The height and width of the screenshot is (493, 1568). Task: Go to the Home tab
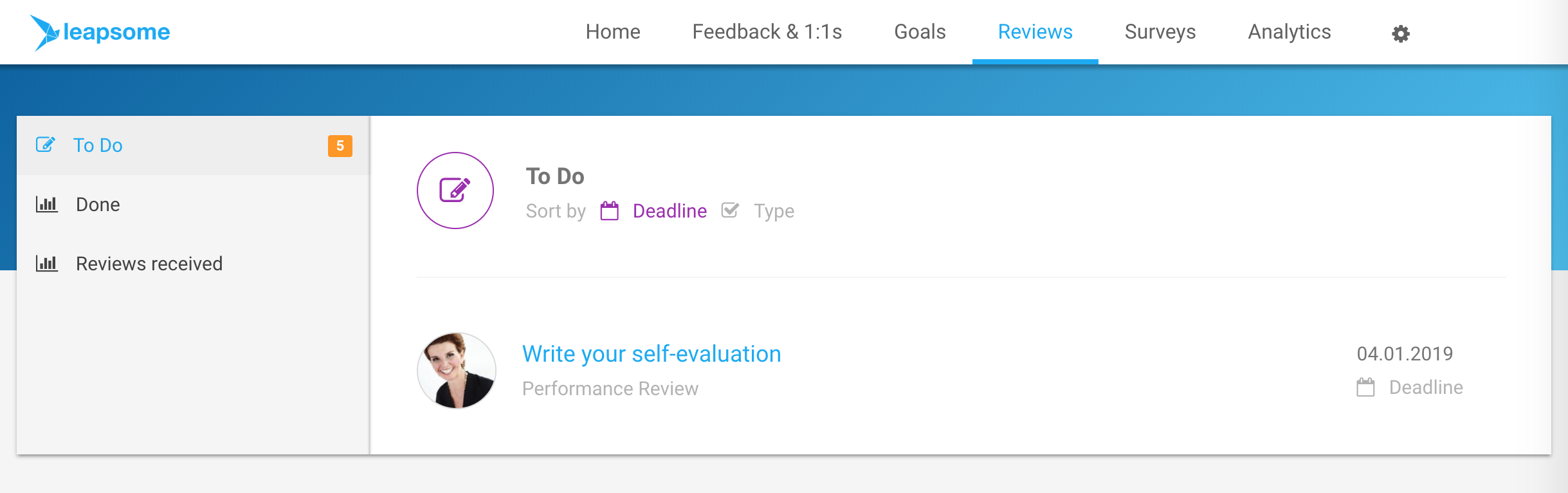pyautogui.click(x=613, y=32)
